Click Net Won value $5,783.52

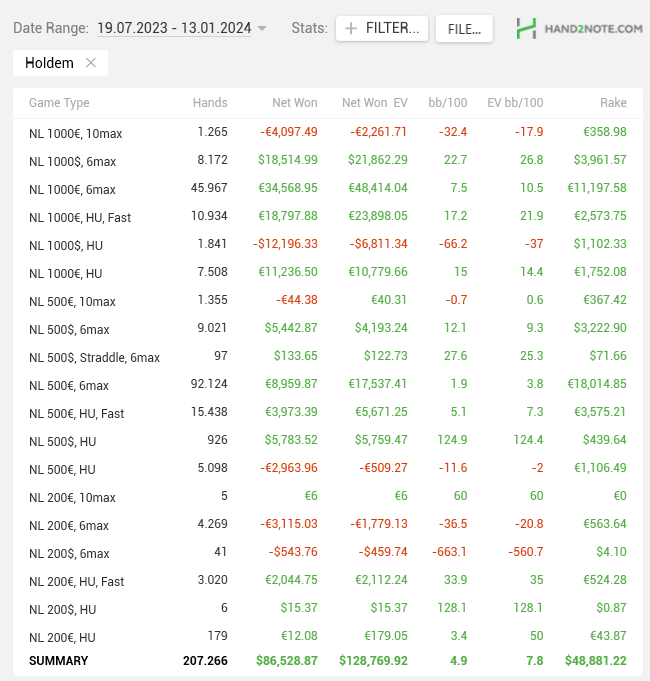pos(291,440)
